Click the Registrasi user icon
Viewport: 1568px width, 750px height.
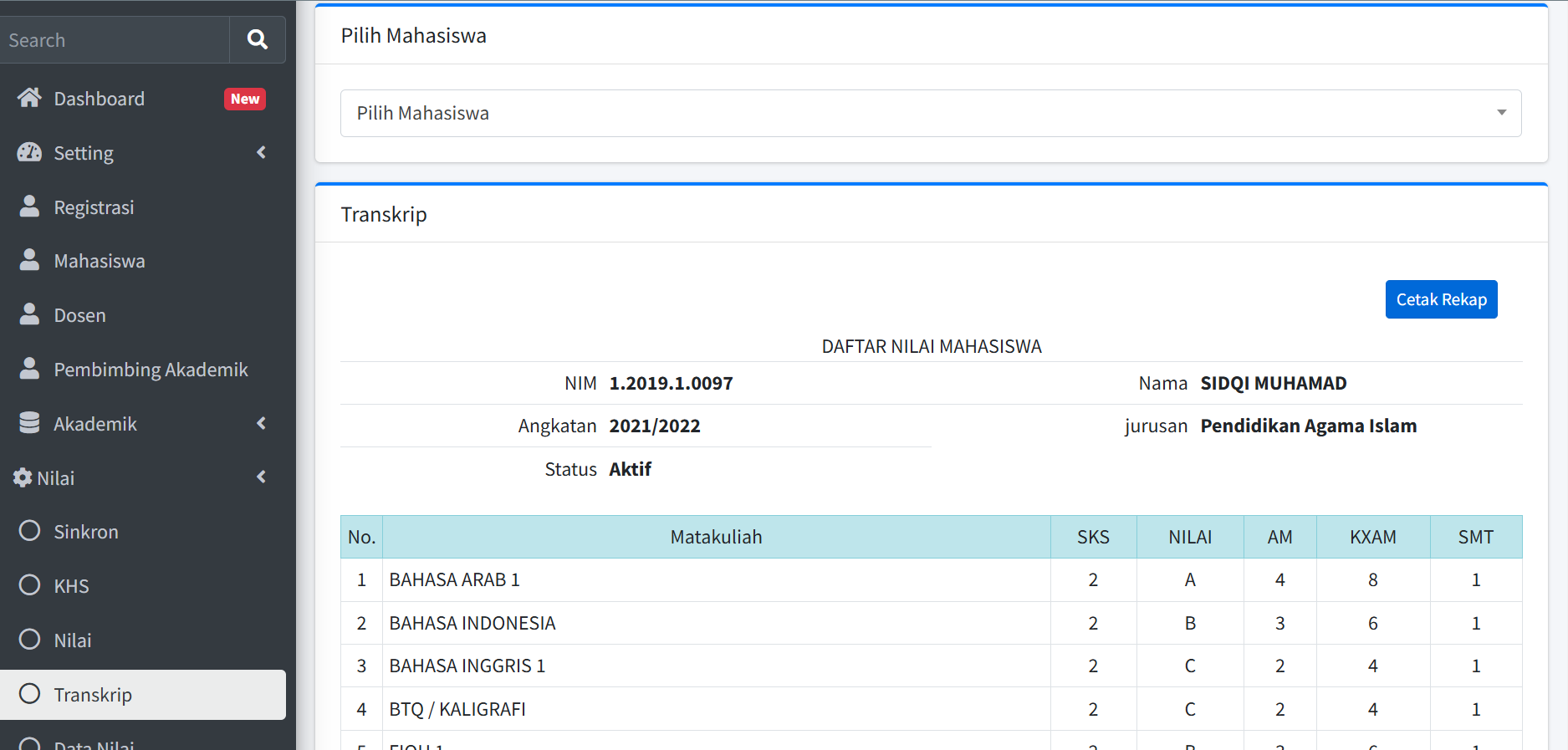29,207
